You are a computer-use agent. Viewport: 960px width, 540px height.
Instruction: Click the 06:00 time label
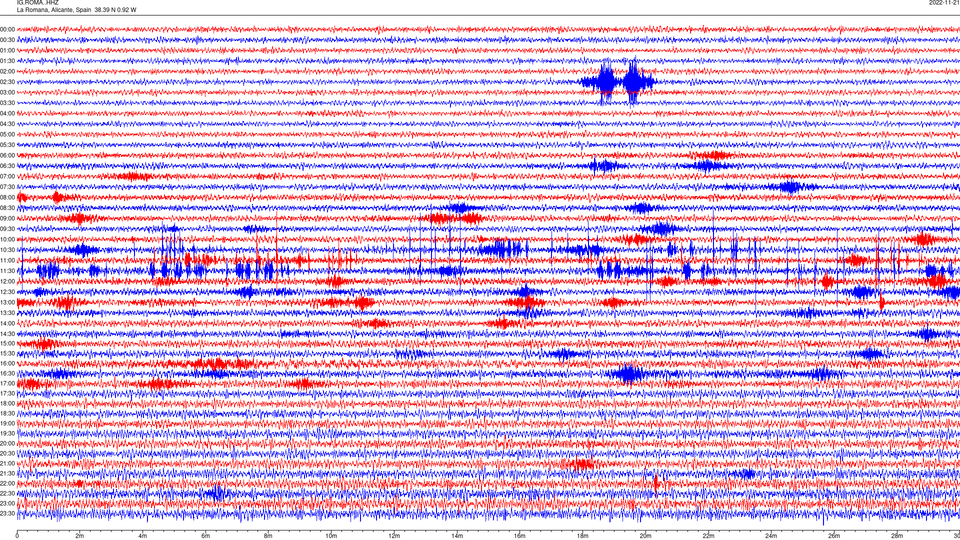pos(7,156)
